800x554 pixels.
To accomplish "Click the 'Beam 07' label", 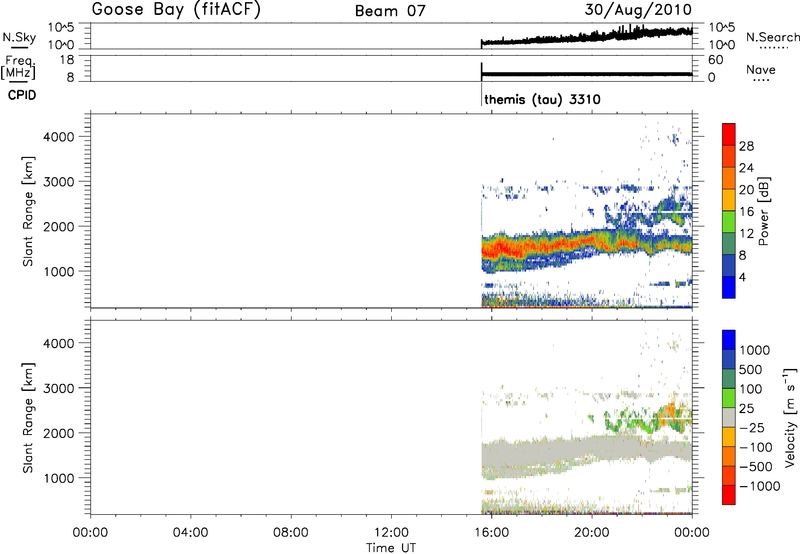I will [x=390, y=11].
